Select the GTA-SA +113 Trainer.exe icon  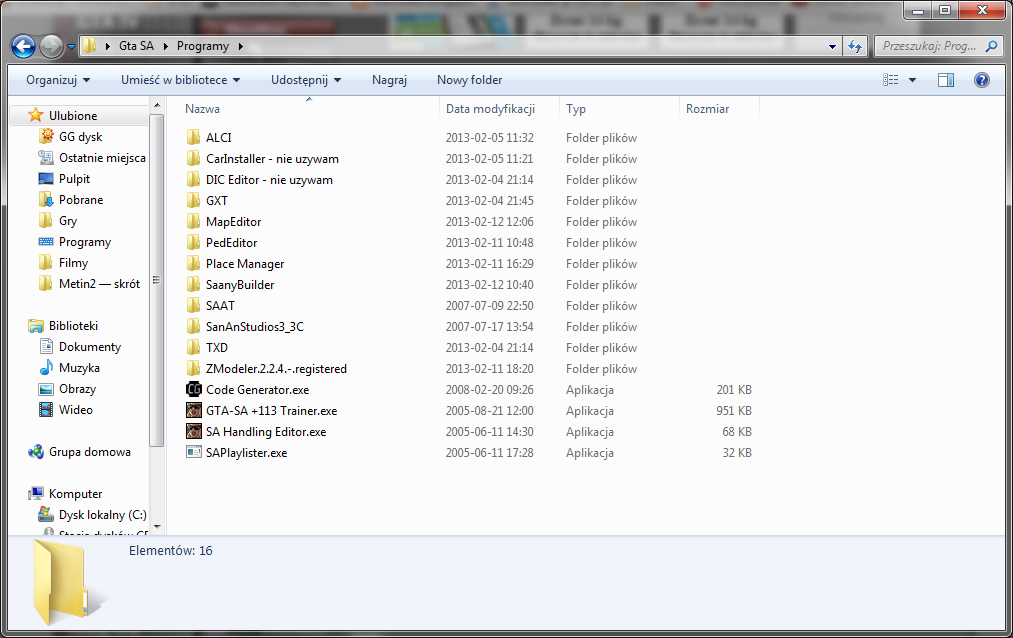194,411
